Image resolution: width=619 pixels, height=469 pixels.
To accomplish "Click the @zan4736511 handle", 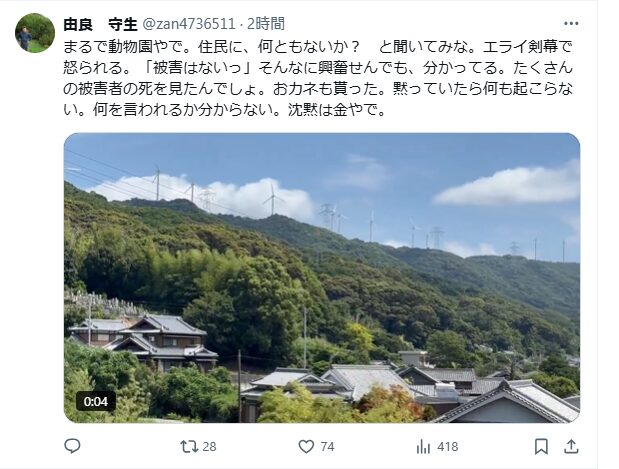I will tap(188, 24).
